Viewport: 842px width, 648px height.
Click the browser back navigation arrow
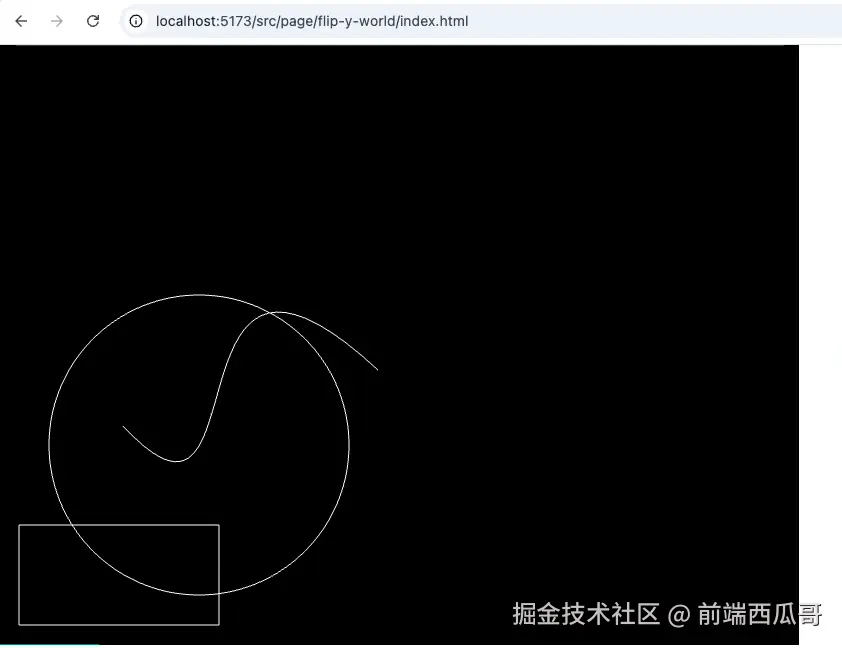pyautogui.click(x=20, y=20)
